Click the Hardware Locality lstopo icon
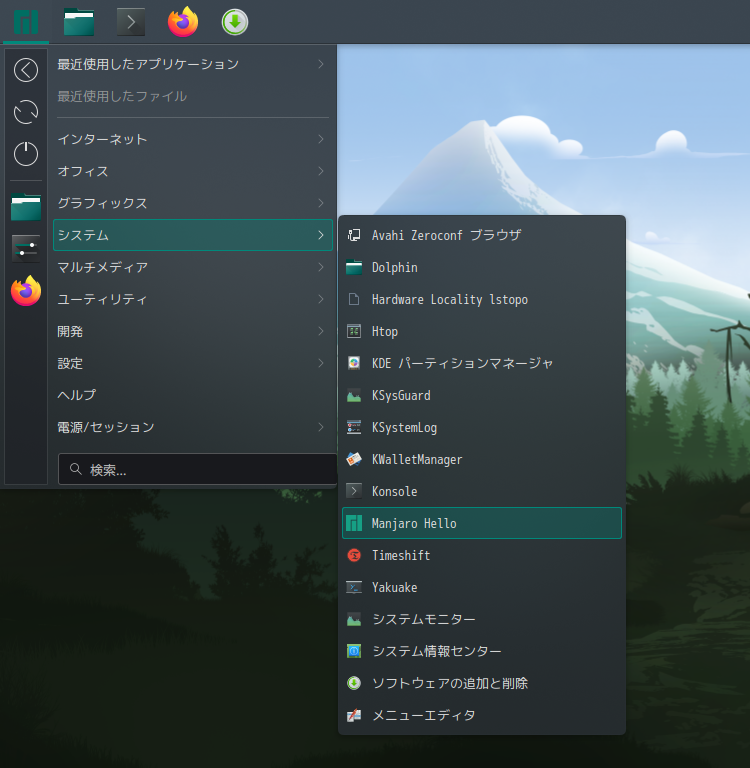The image size is (750, 768). 354,299
